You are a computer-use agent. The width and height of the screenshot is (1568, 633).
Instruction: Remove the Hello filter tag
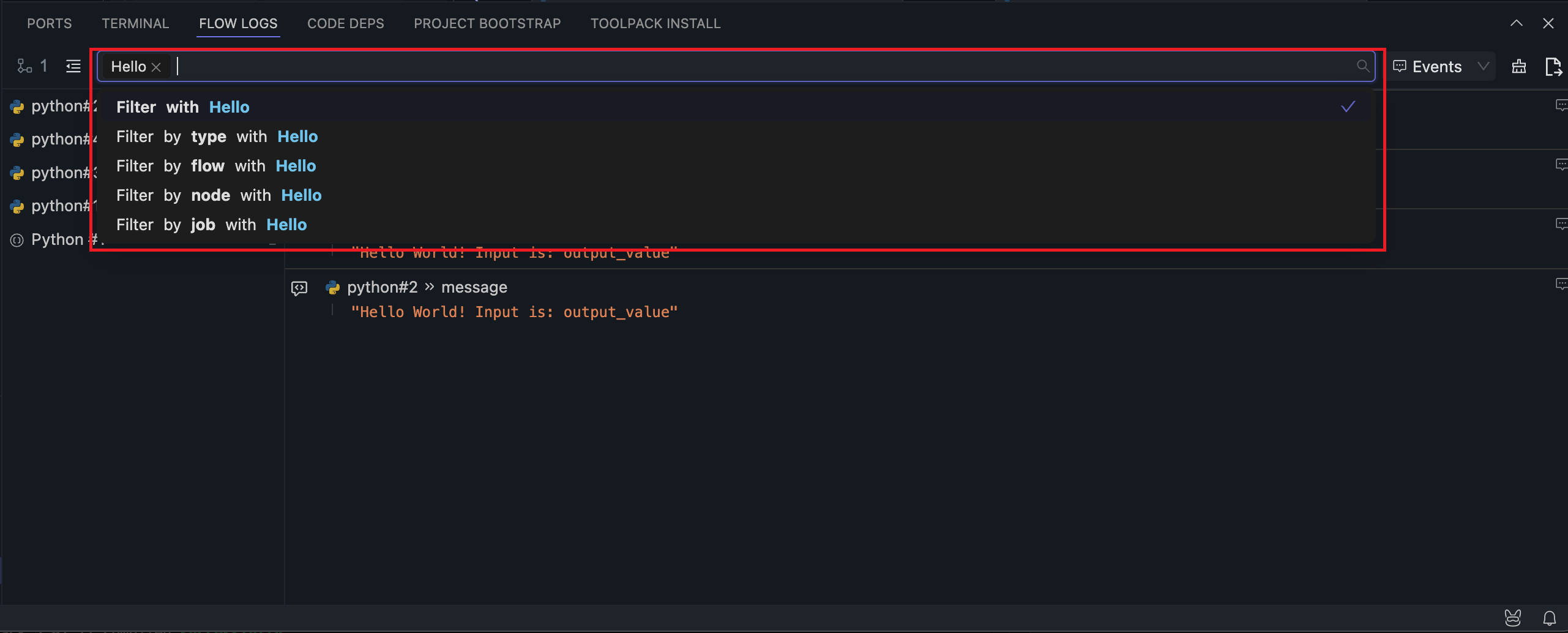[x=156, y=67]
